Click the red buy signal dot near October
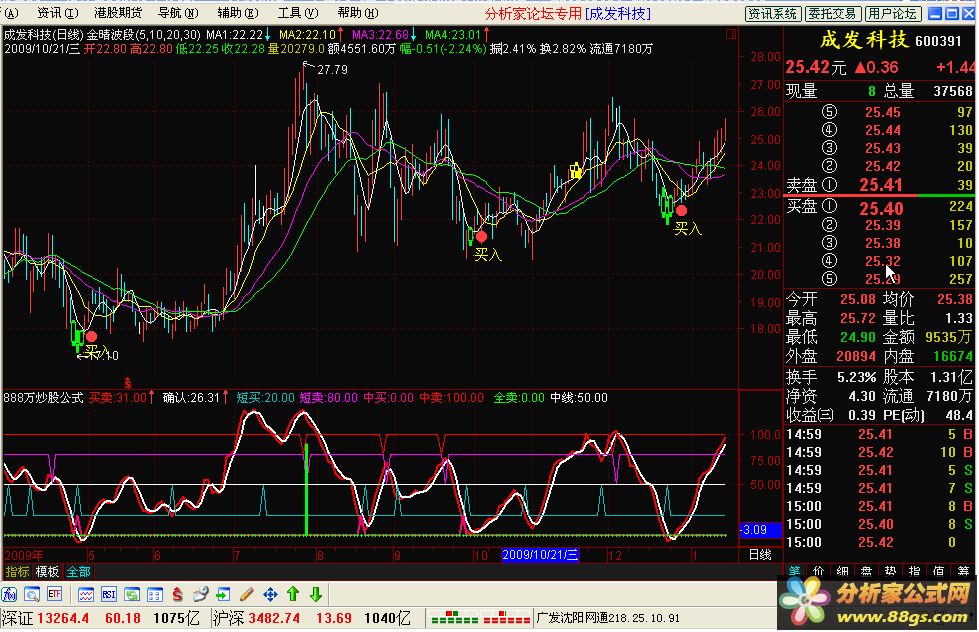Viewport: 979px width, 632px height. pyautogui.click(x=481, y=237)
